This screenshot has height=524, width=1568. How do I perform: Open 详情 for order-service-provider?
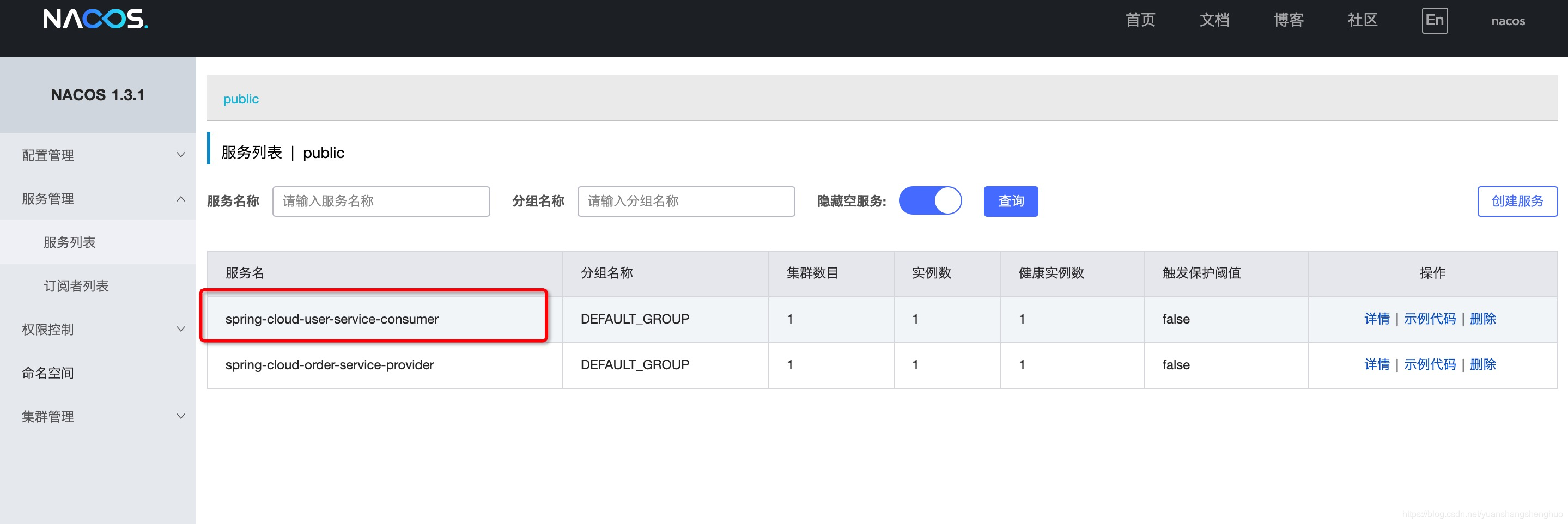[x=1376, y=364]
